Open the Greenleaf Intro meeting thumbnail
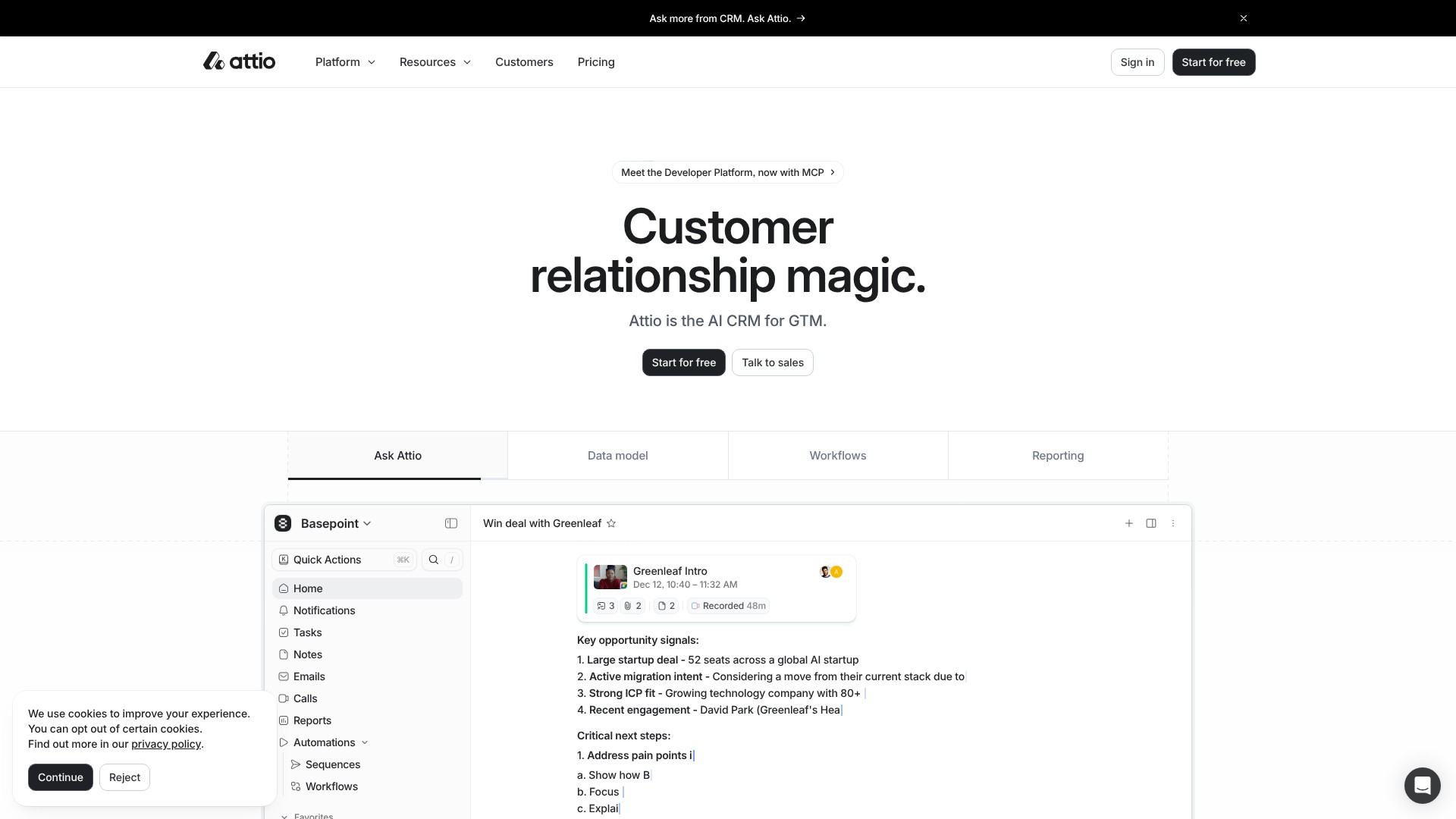This screenshot has height=819, width=1456. click(610, 577)
